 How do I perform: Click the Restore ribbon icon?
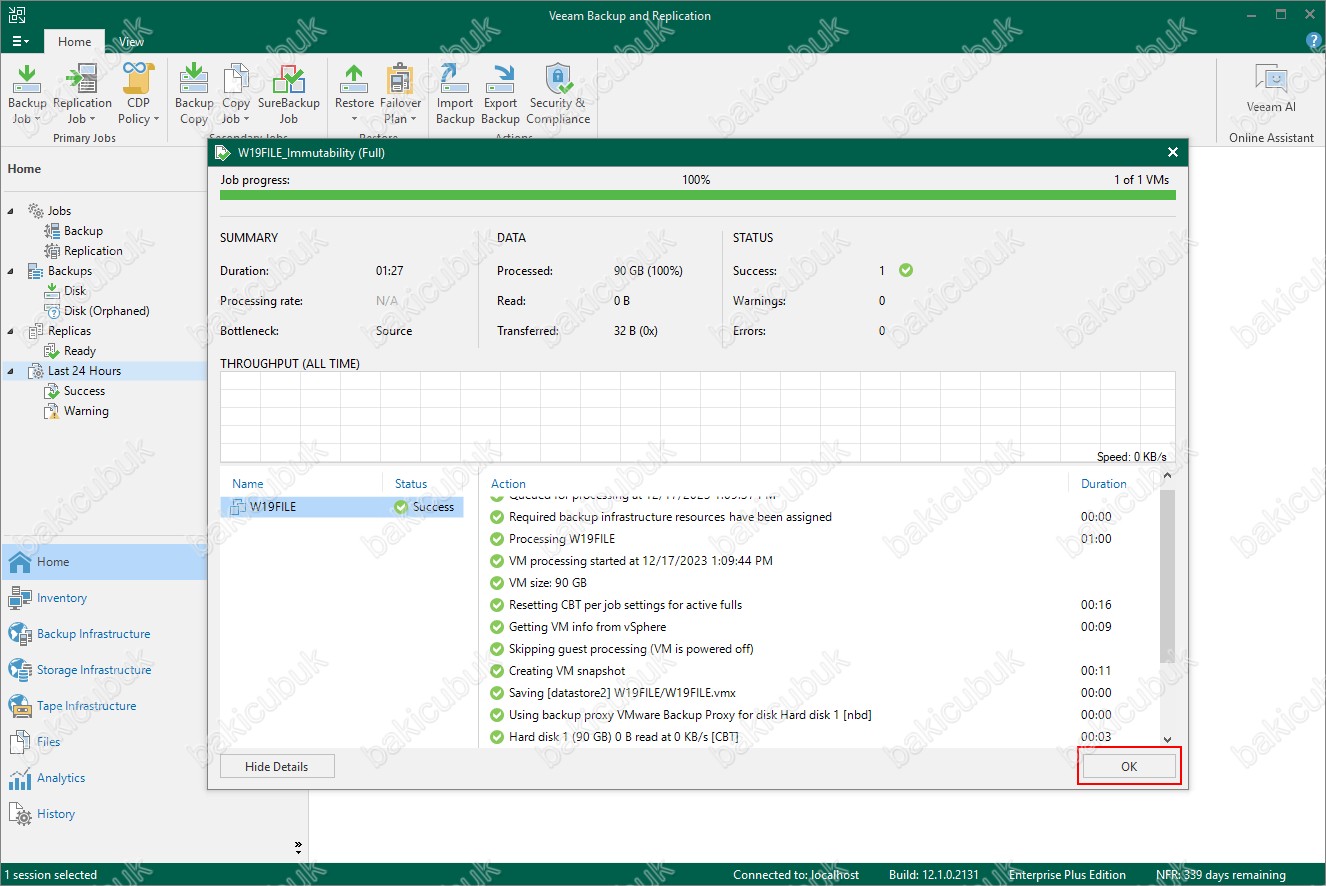354,93
